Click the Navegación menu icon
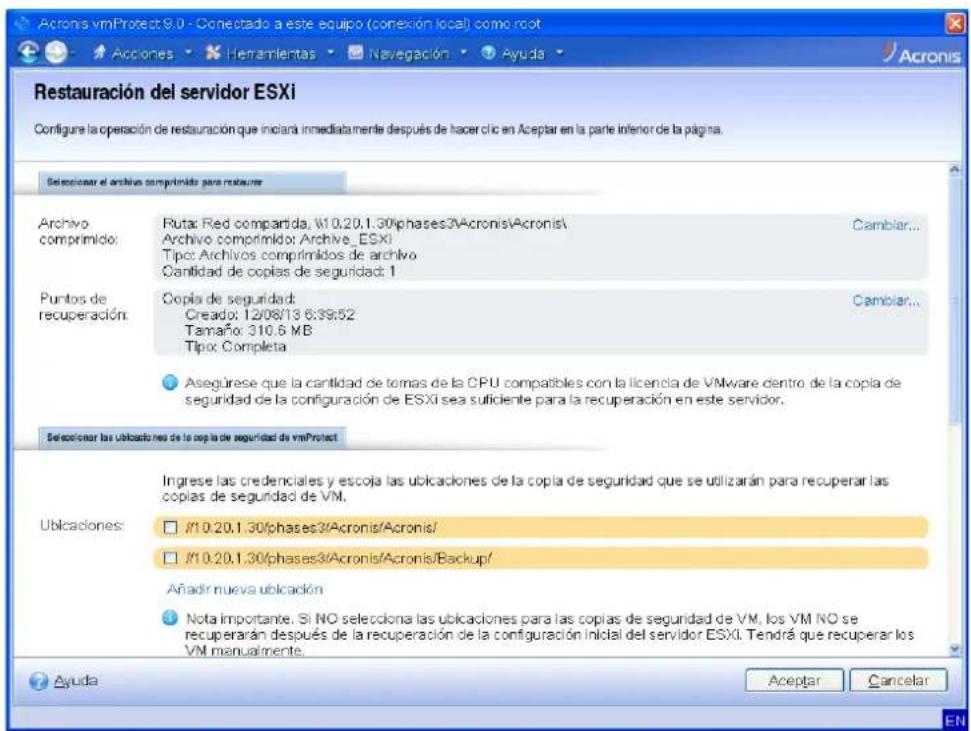971x731 pixels. (355, 53)
